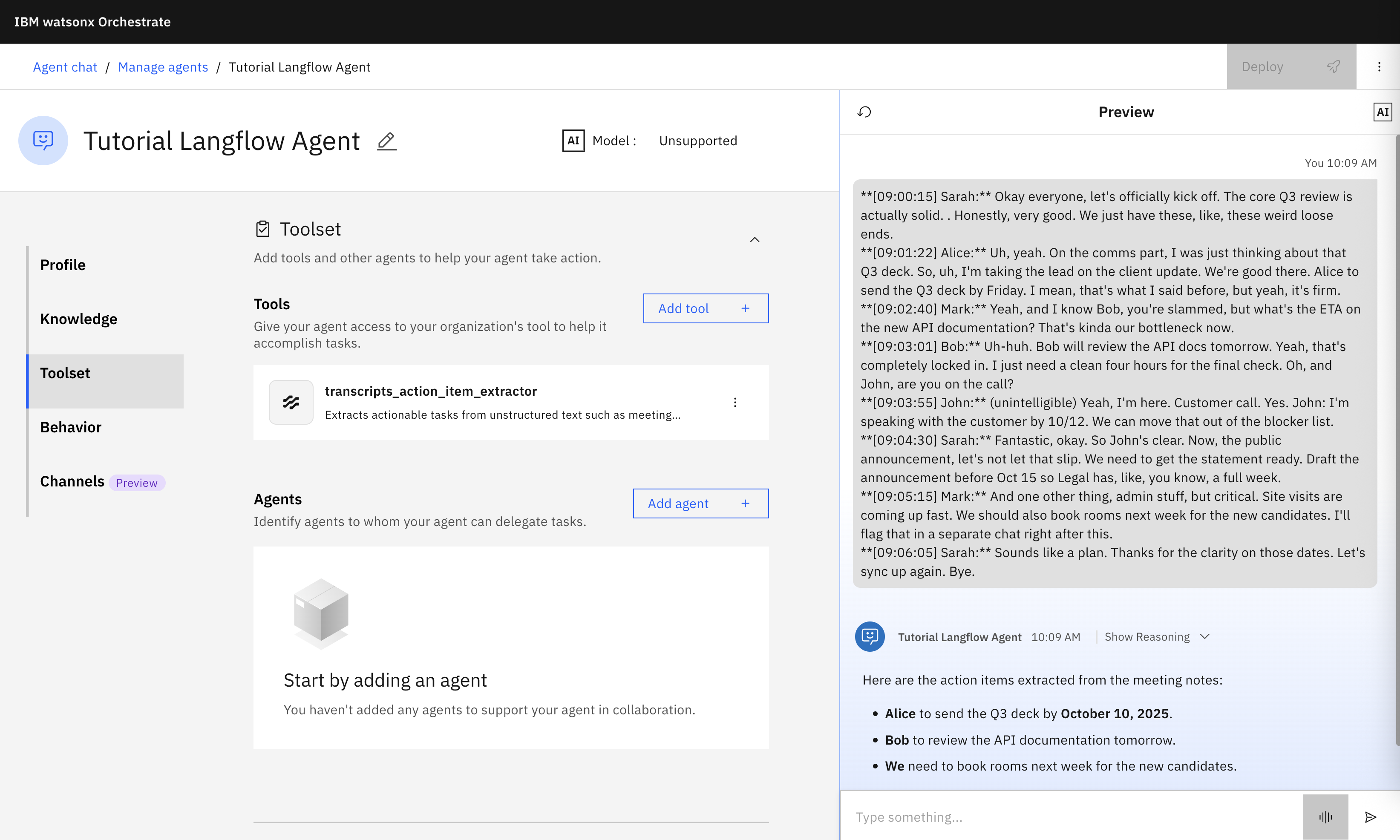The image size is (1400, 840).
Task: Click the pencil edit agent name icon
Action: click(x=387, y=141)
